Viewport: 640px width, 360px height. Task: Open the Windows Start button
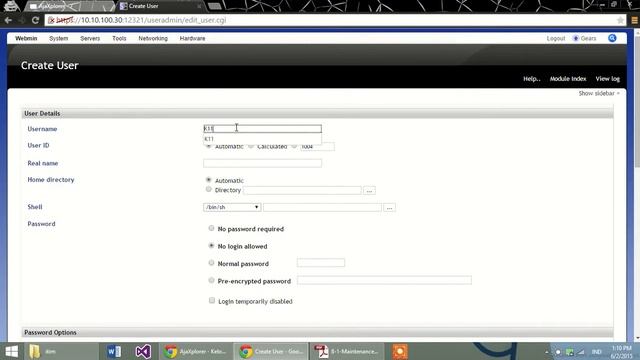click(x=11, y=351)
